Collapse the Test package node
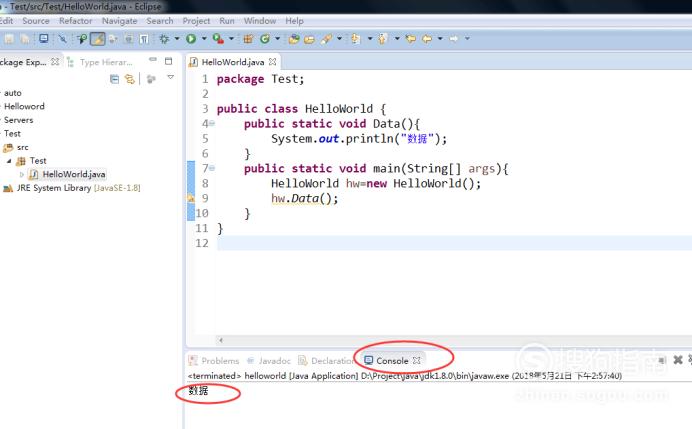The width and height of the screenshot is (692, 429). pyautogui.click(x=9, y=161)
